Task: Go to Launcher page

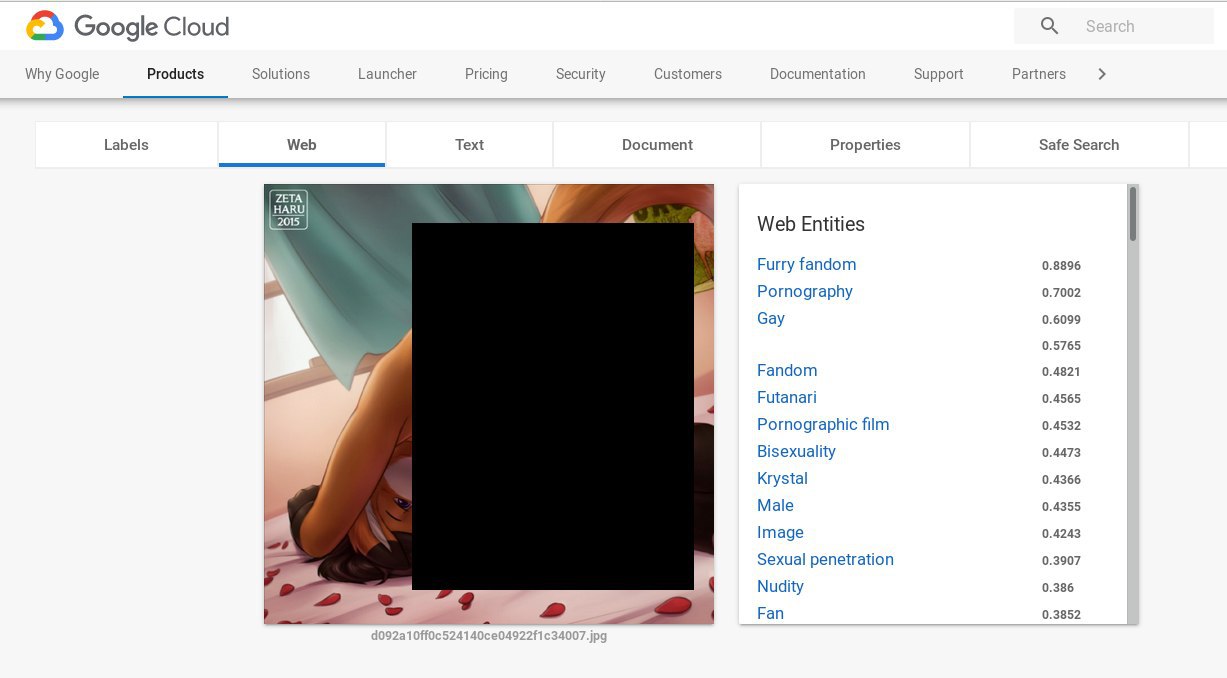Action: 387,74
